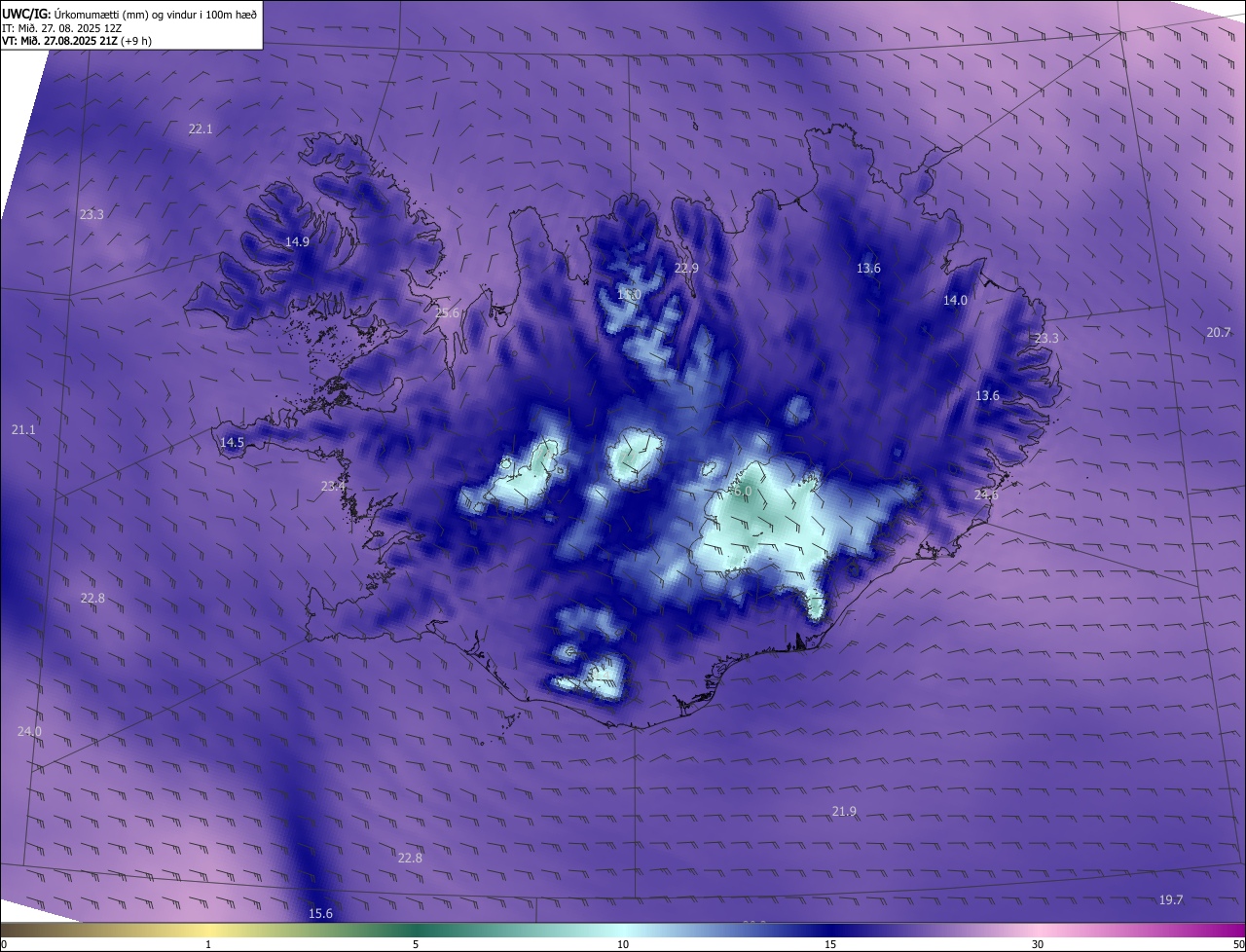Viewport: 1246px width, 952px height.
Task: Click the 'IT: Mið. 27. 08. 2025 12Z' line
Action: click(x=62, y=27)
